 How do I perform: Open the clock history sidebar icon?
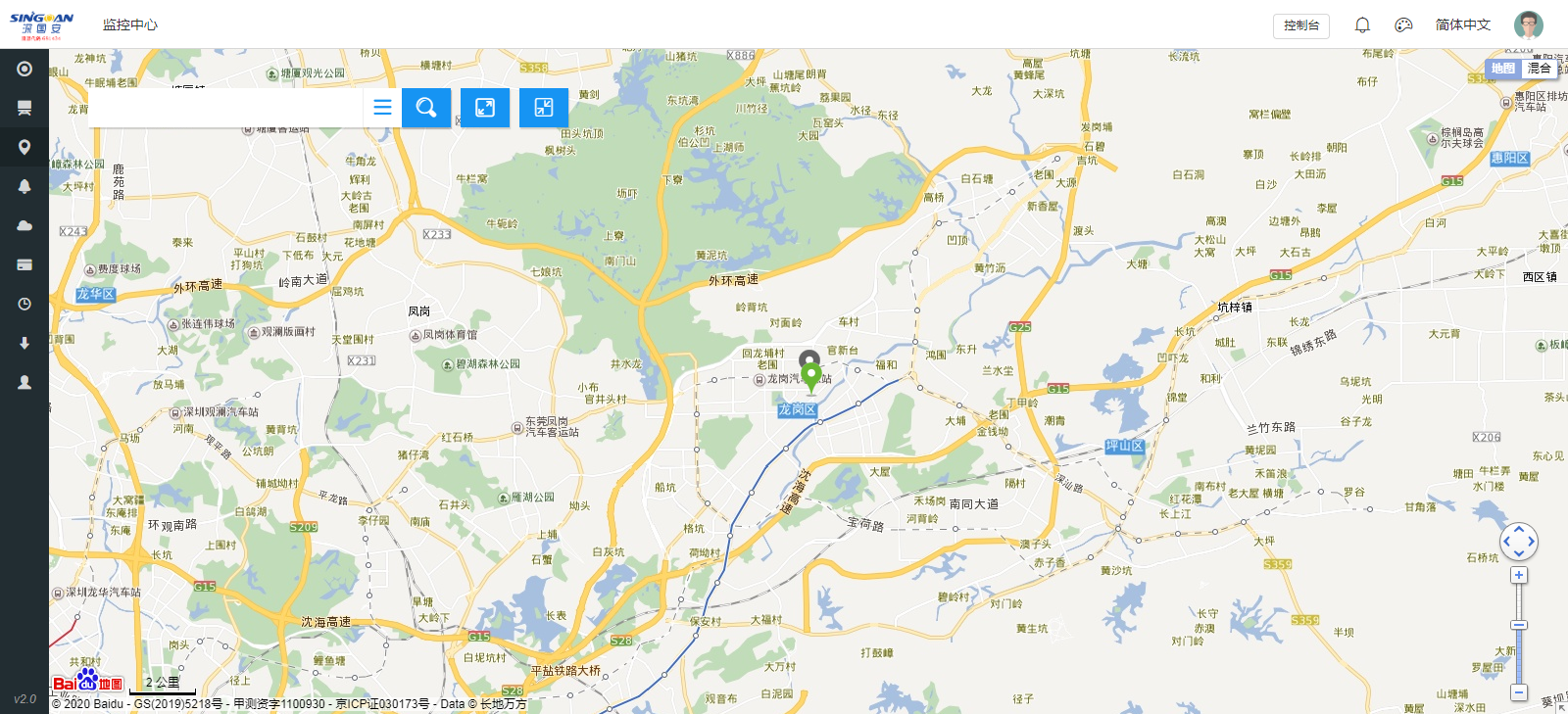[x=24, y=304]
